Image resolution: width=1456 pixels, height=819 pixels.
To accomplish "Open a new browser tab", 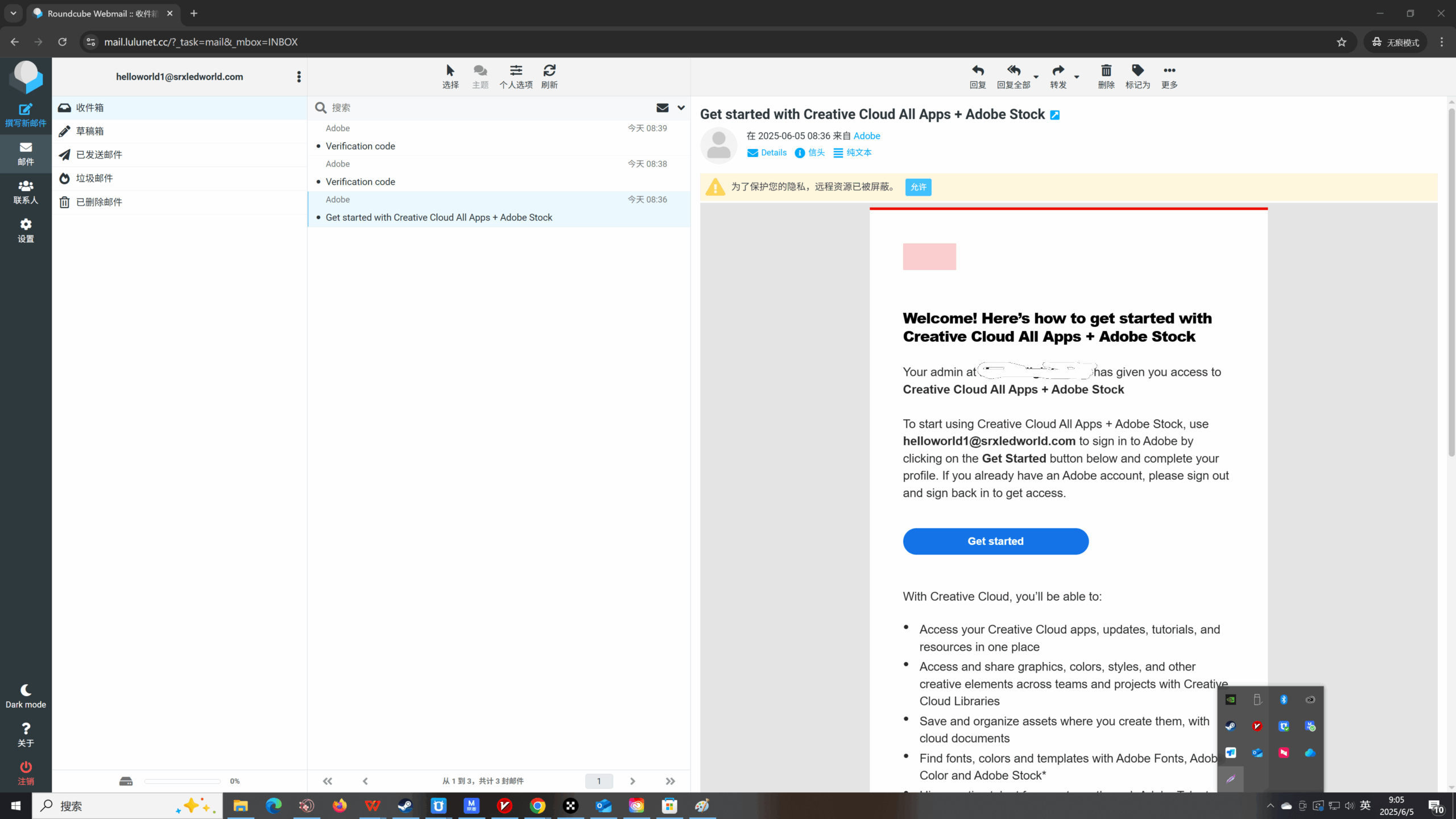I will pos(194,13).
